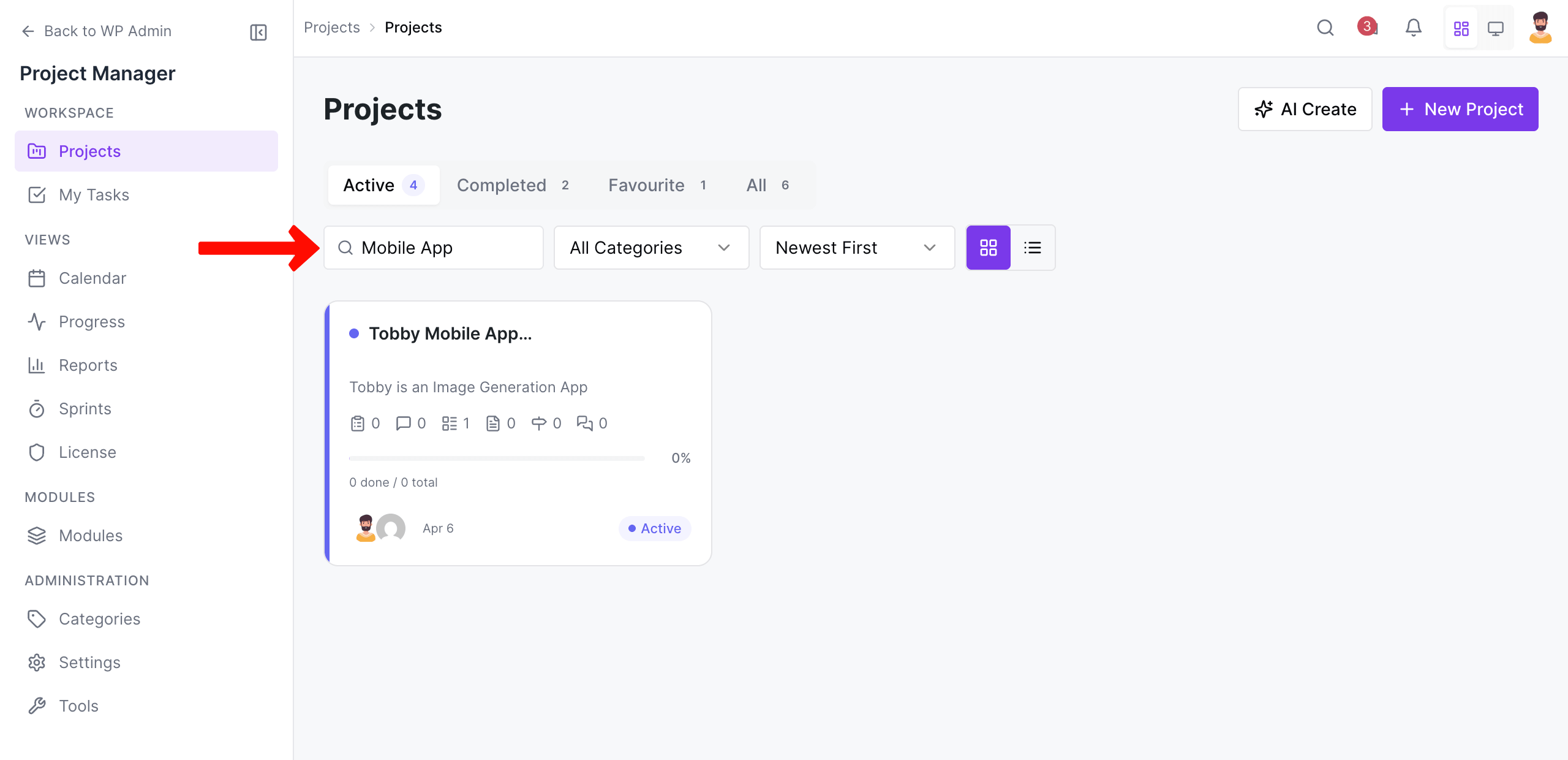The width and height of the screenshot is (1568, 760).
Task: Switch to list view of projects
Action: pyautogui.click(x=1033, y=247)
